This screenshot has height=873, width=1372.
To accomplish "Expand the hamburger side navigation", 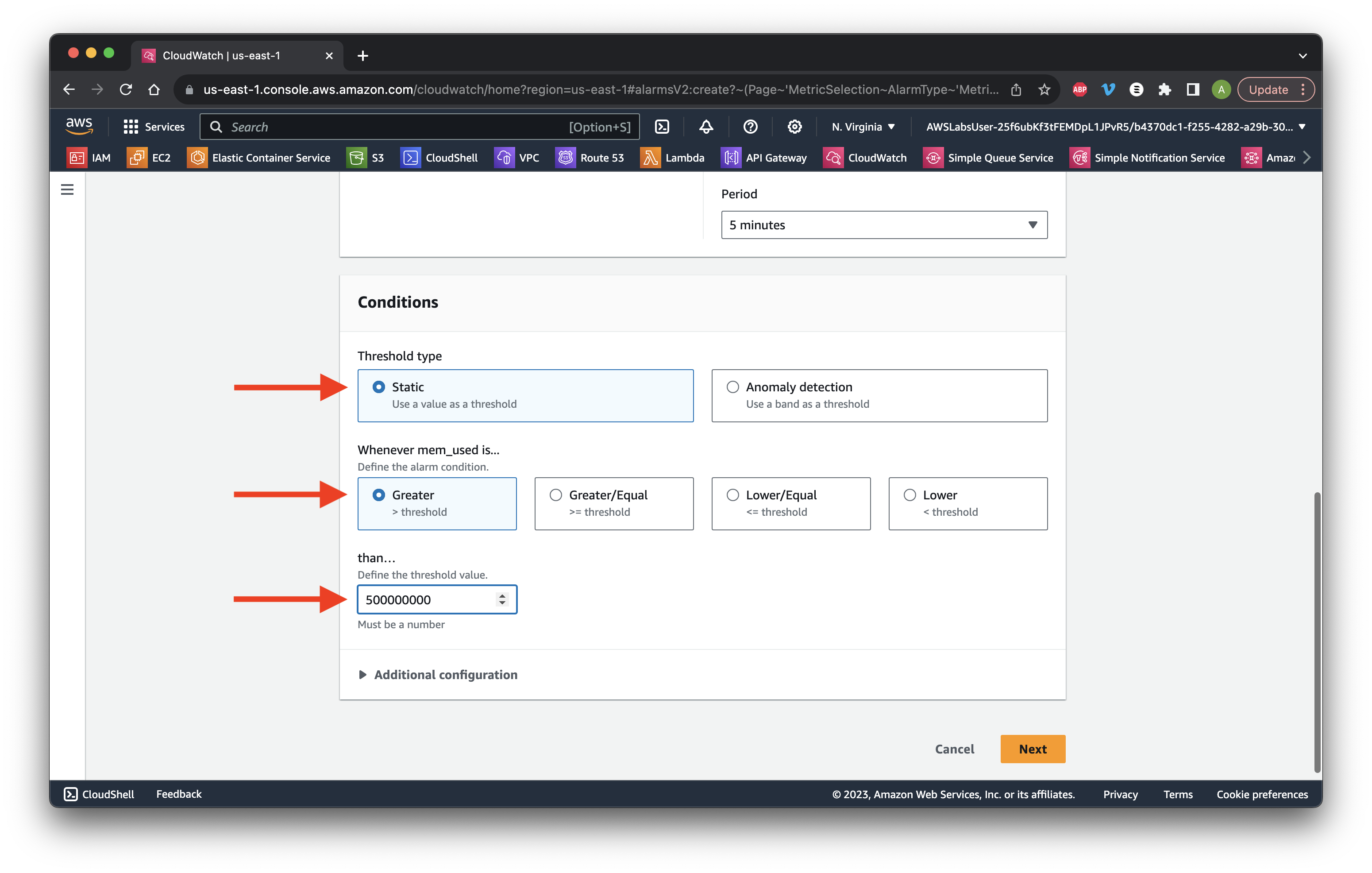I will click(67, 189).
